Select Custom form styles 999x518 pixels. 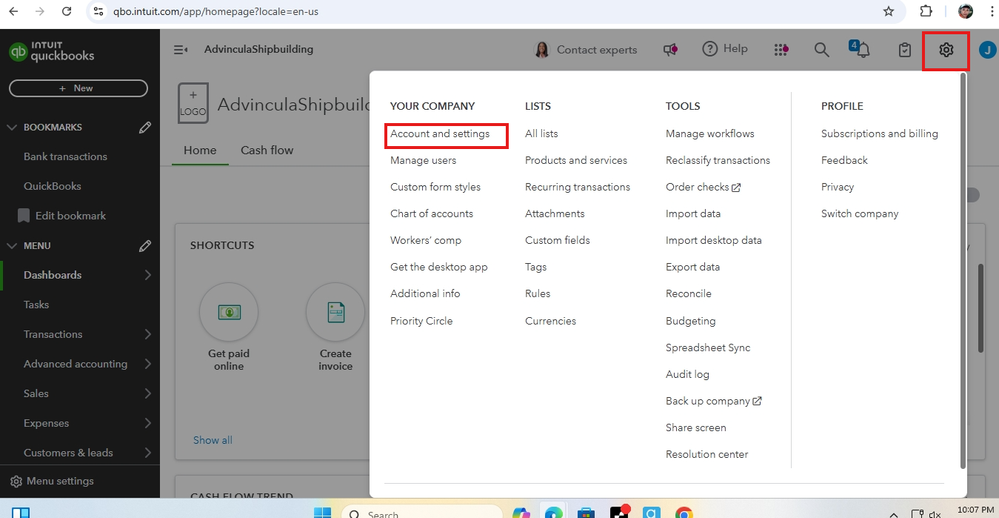(435, 187)
